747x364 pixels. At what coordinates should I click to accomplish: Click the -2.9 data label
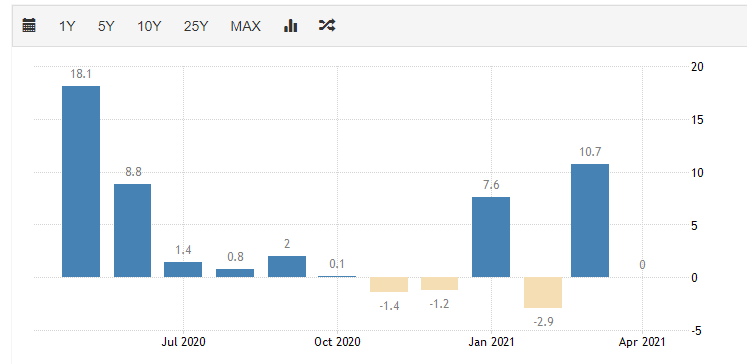click(x=543, y=321)
